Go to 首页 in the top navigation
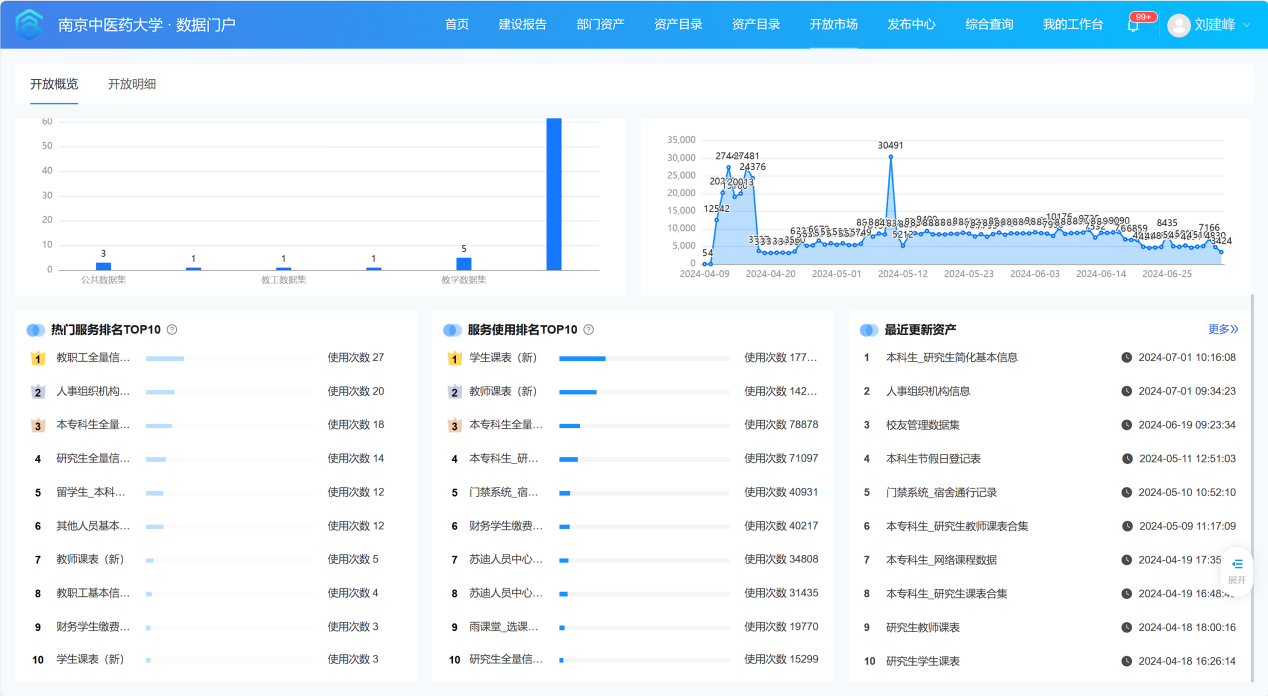The image size is (1268, 696). (457, 24)
